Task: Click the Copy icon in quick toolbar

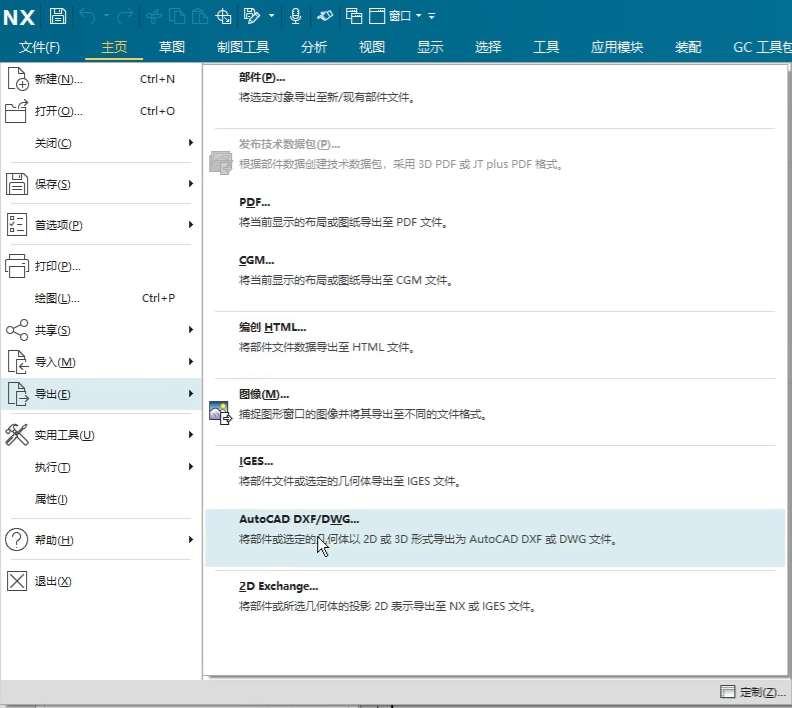Action: 177,16
